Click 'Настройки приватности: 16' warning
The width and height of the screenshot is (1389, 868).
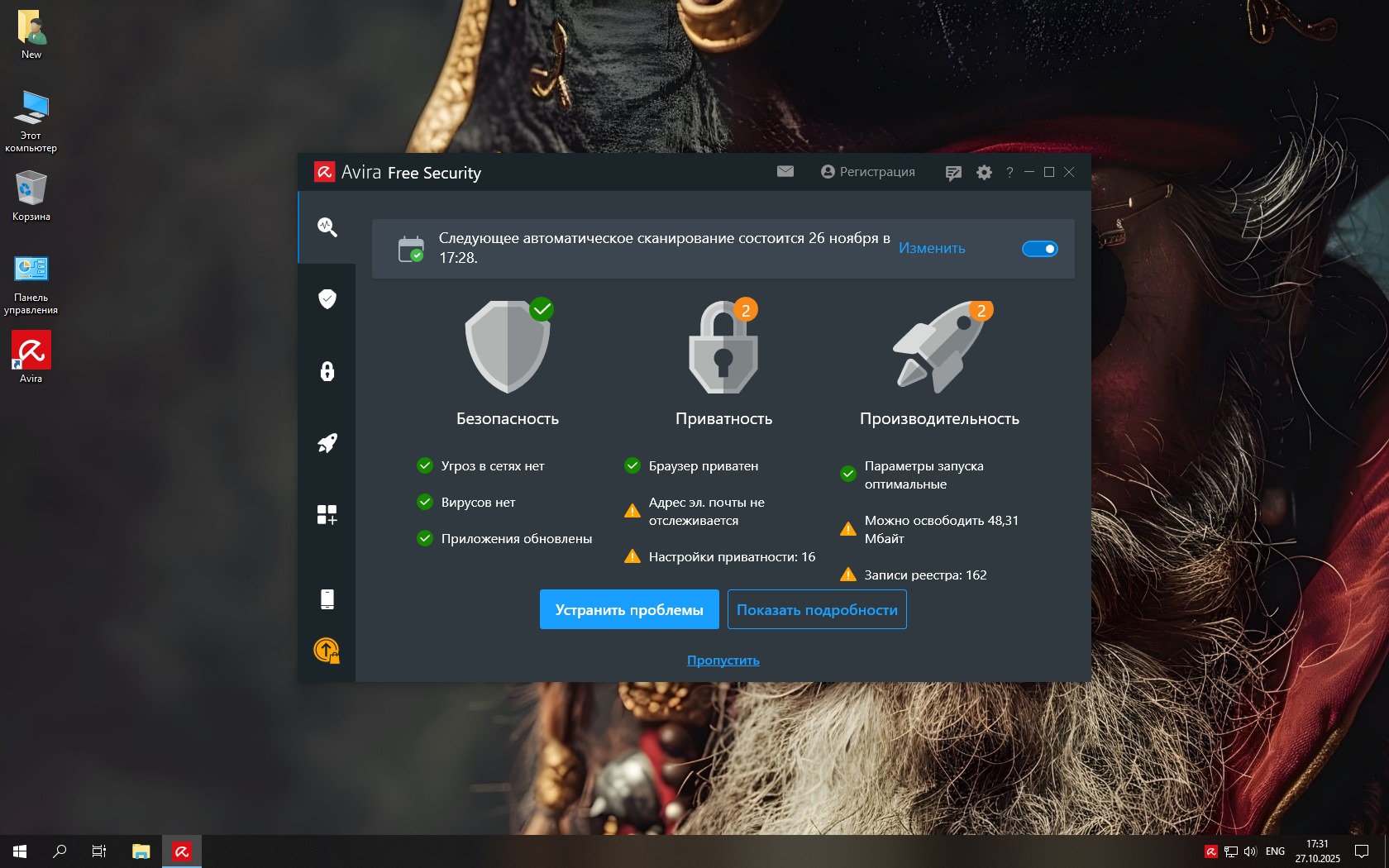719,557
